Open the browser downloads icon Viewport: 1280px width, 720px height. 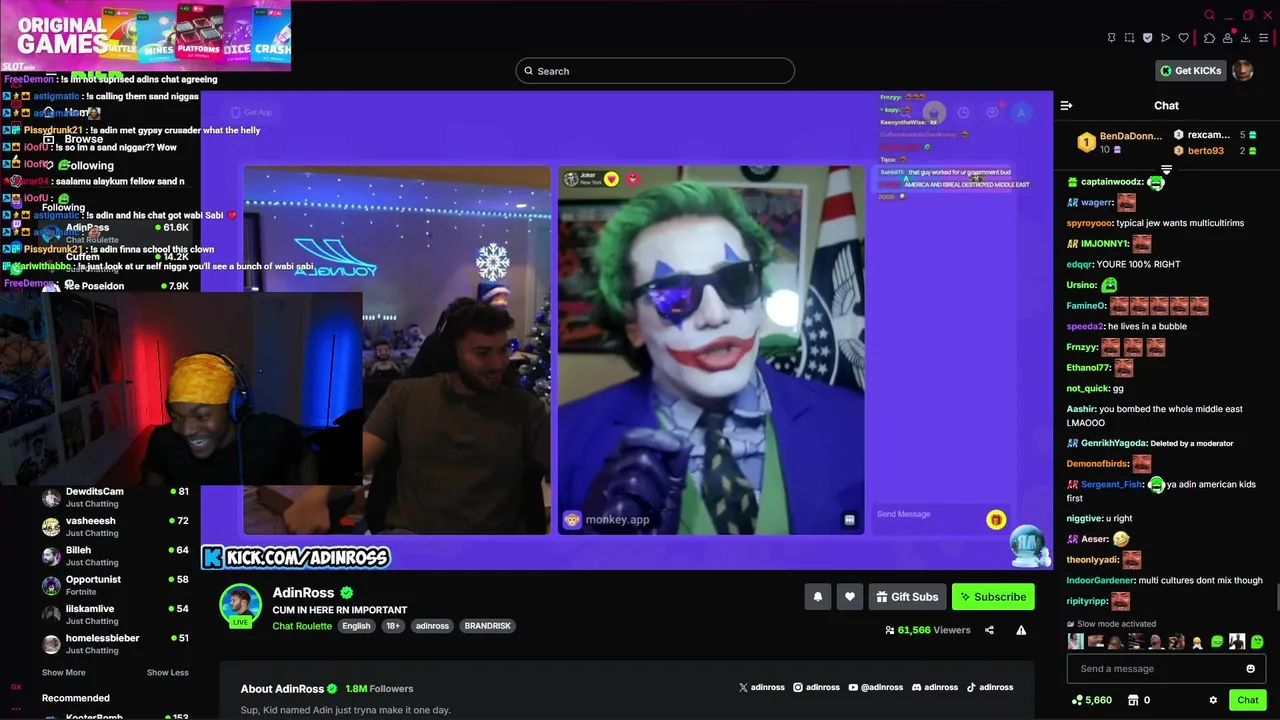1245,38
